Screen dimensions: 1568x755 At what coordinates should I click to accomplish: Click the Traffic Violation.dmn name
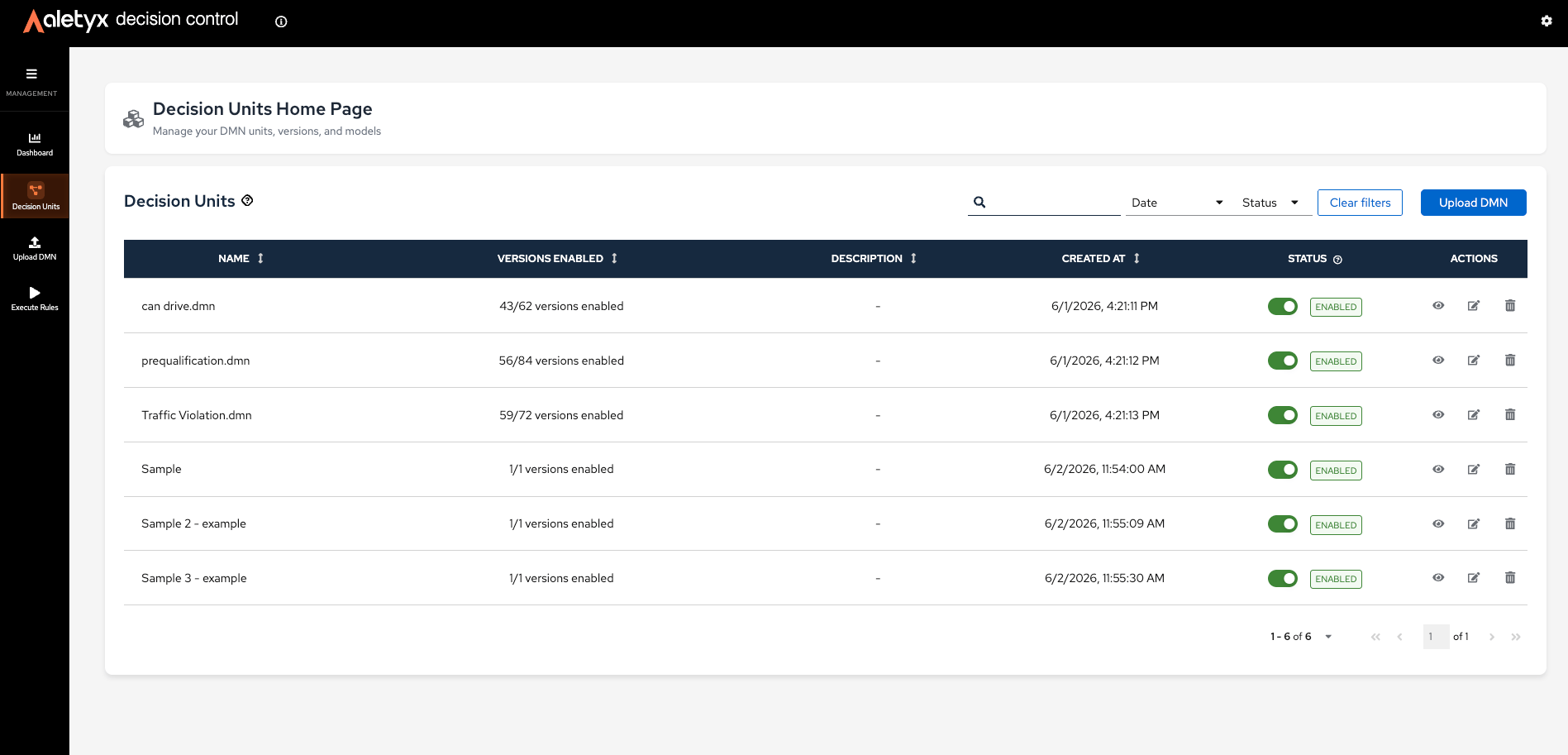(x=197, y=415)
